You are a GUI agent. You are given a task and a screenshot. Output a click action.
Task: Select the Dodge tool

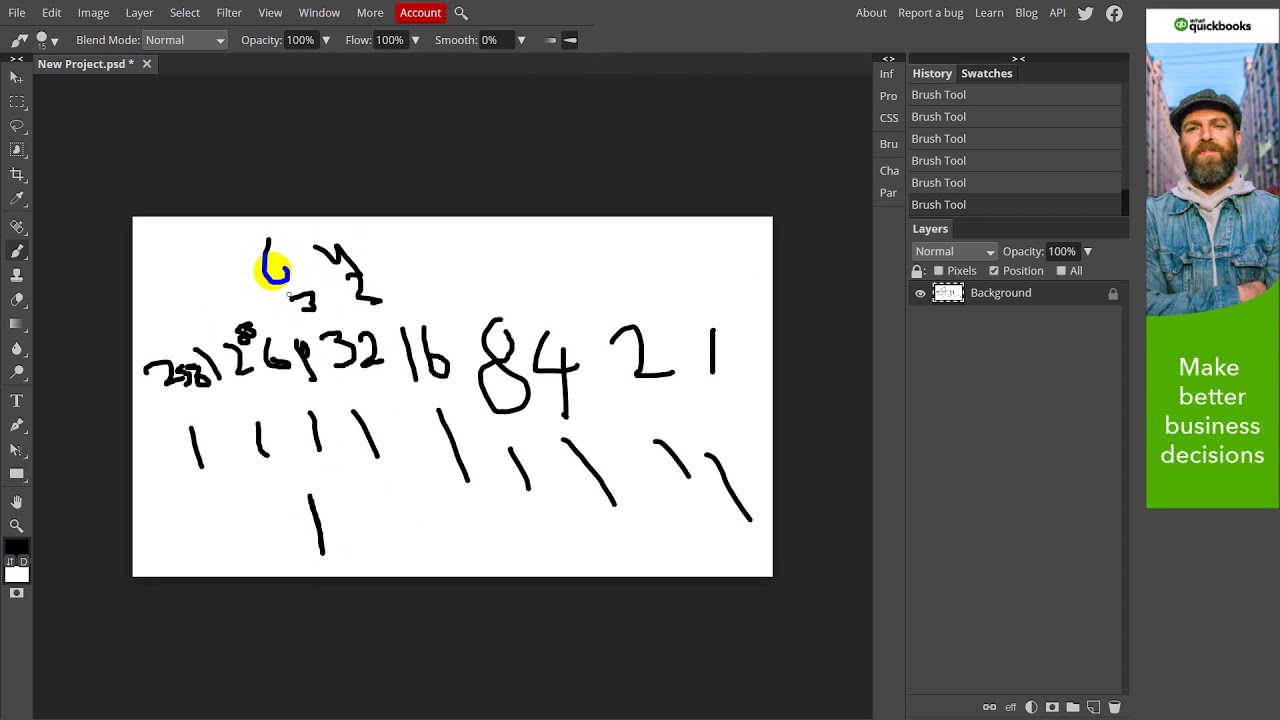click(x=17, y=372)
